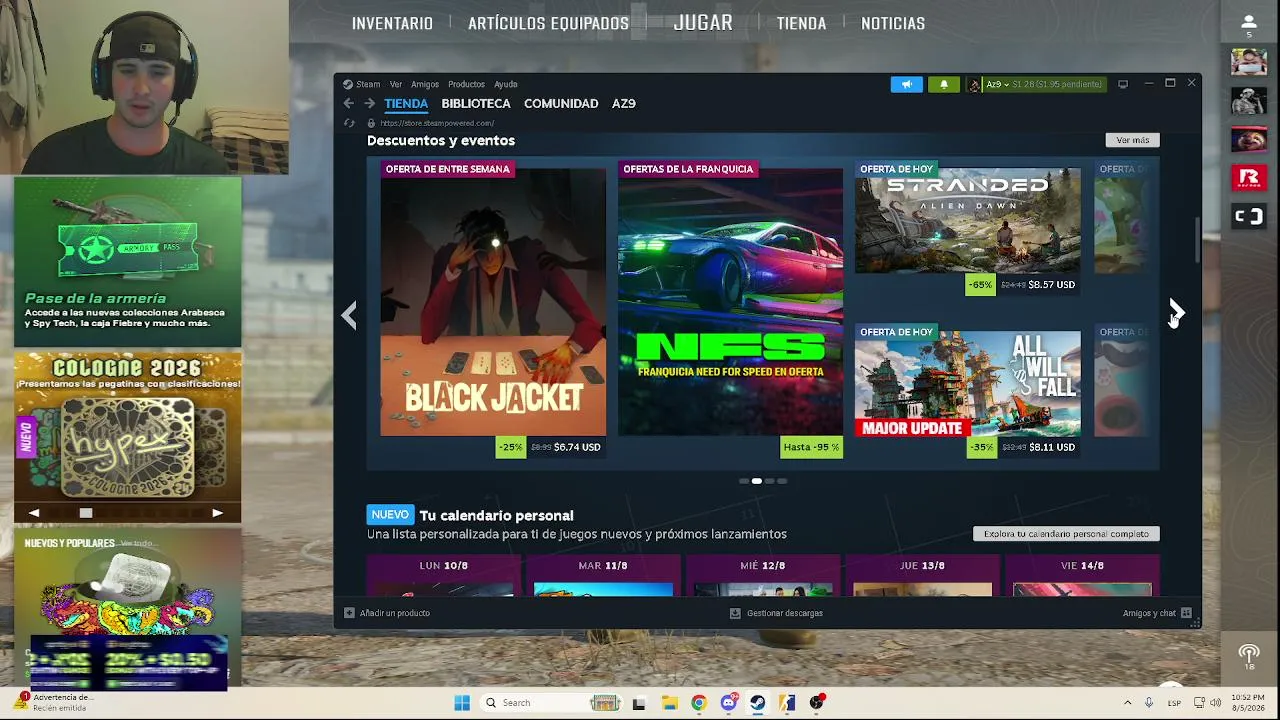Open the Windows Start menu

tap(462, 702)
